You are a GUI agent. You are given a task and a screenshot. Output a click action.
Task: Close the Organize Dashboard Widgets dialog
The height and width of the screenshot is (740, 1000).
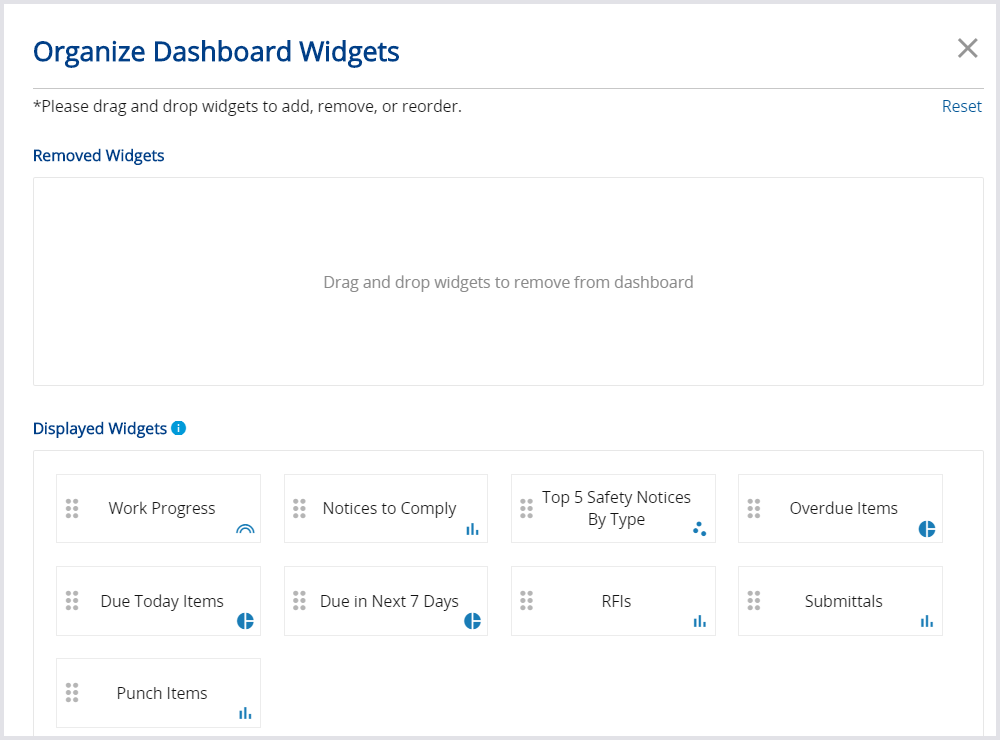coord(967,48)
